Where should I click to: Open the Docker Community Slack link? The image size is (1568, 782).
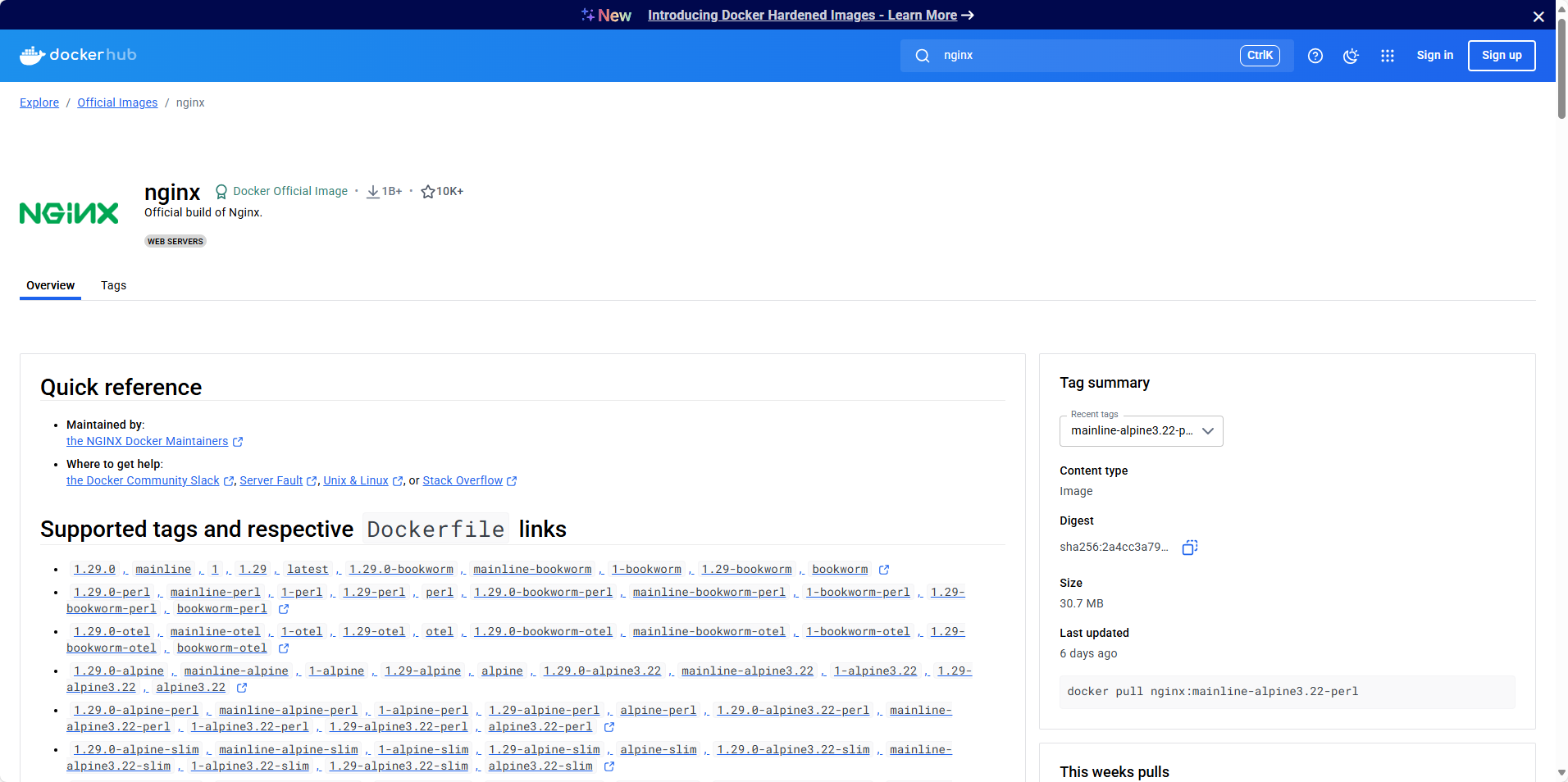click(143, 480)
